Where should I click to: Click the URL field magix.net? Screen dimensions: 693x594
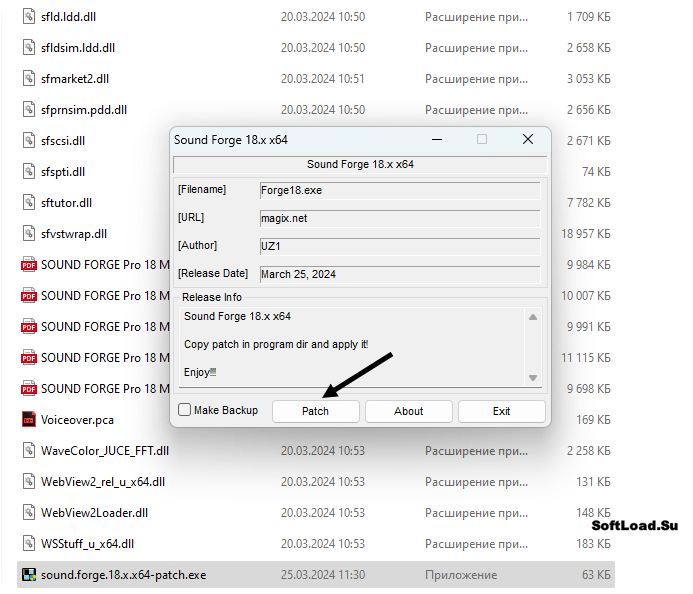(x=400, y=218)
